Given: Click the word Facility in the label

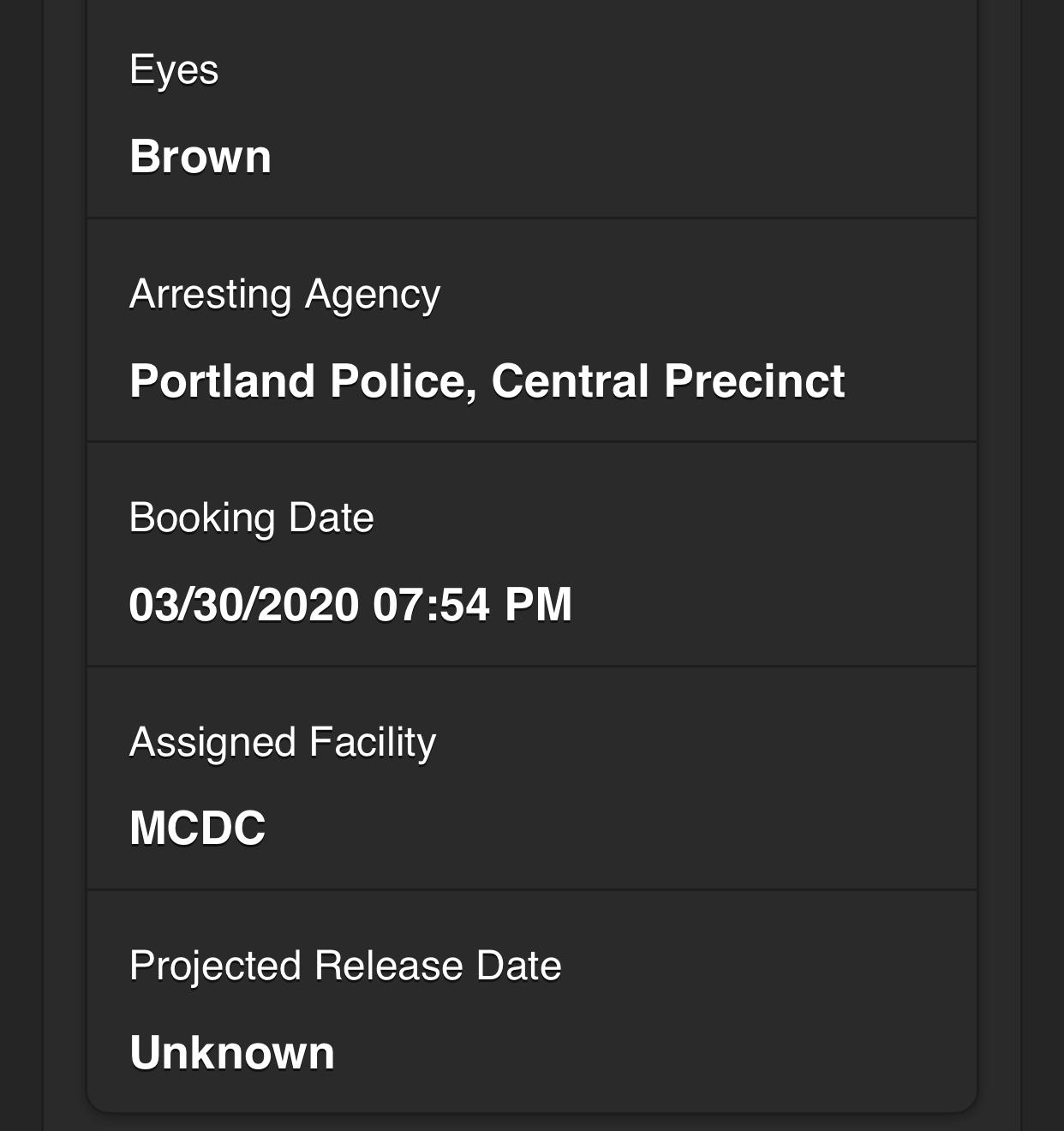Looking at the screenshot, I should [x=373, y=742].
